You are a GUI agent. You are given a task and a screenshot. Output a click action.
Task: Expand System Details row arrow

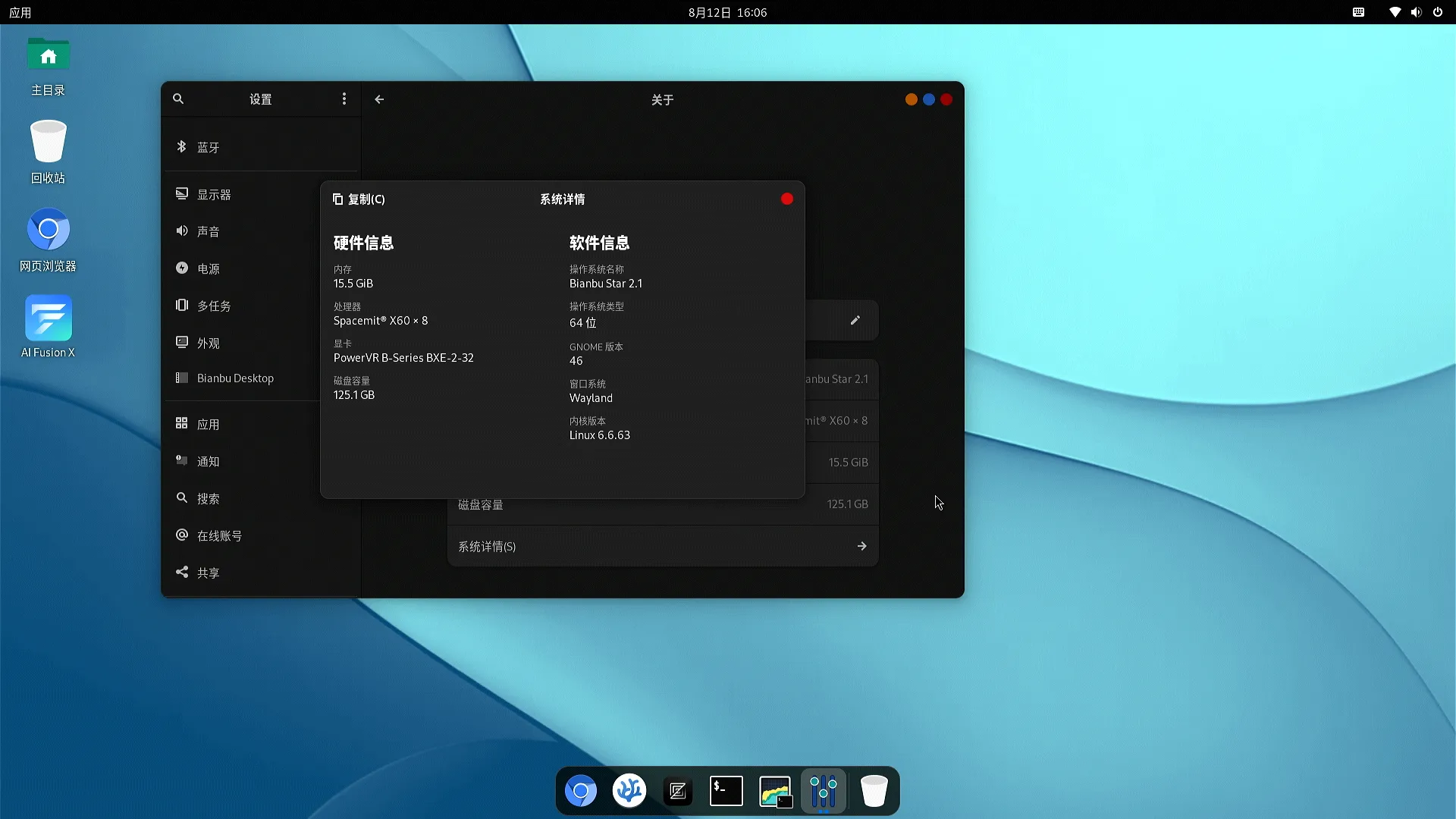click(x=861, y=546)
